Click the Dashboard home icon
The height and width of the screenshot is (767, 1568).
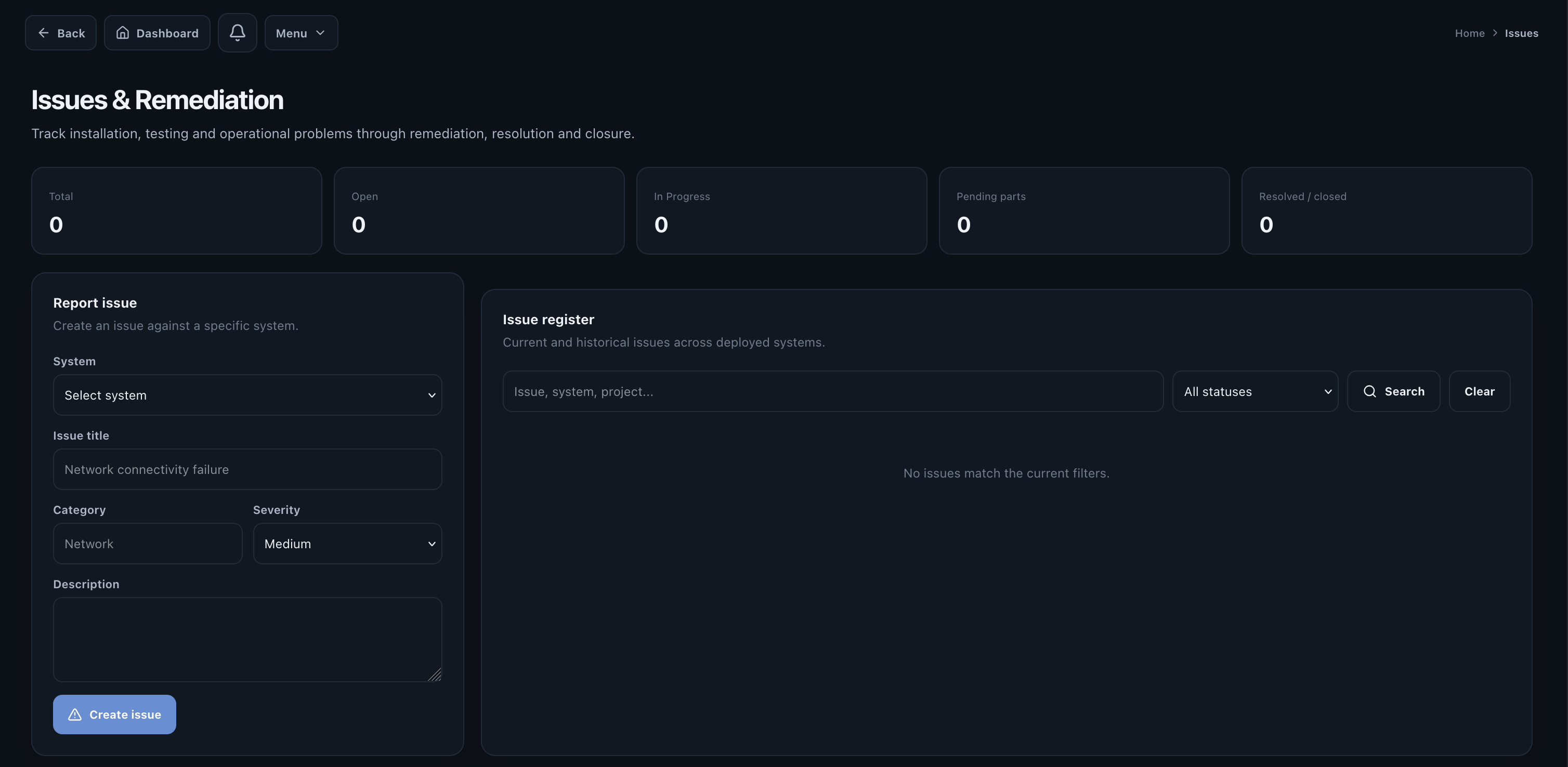click(122, 33)
